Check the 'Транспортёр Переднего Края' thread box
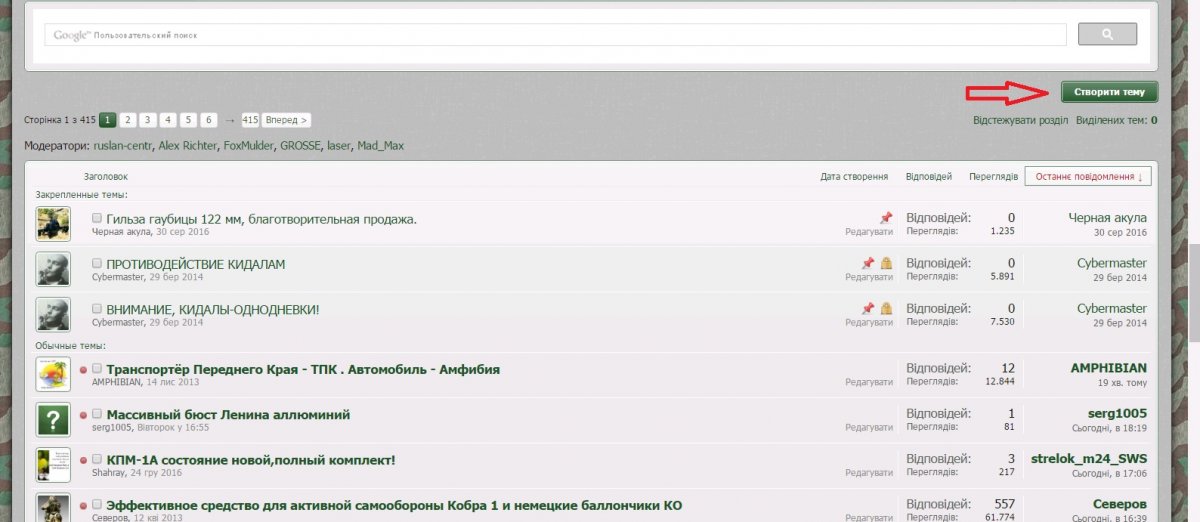 tap(97, 369)
